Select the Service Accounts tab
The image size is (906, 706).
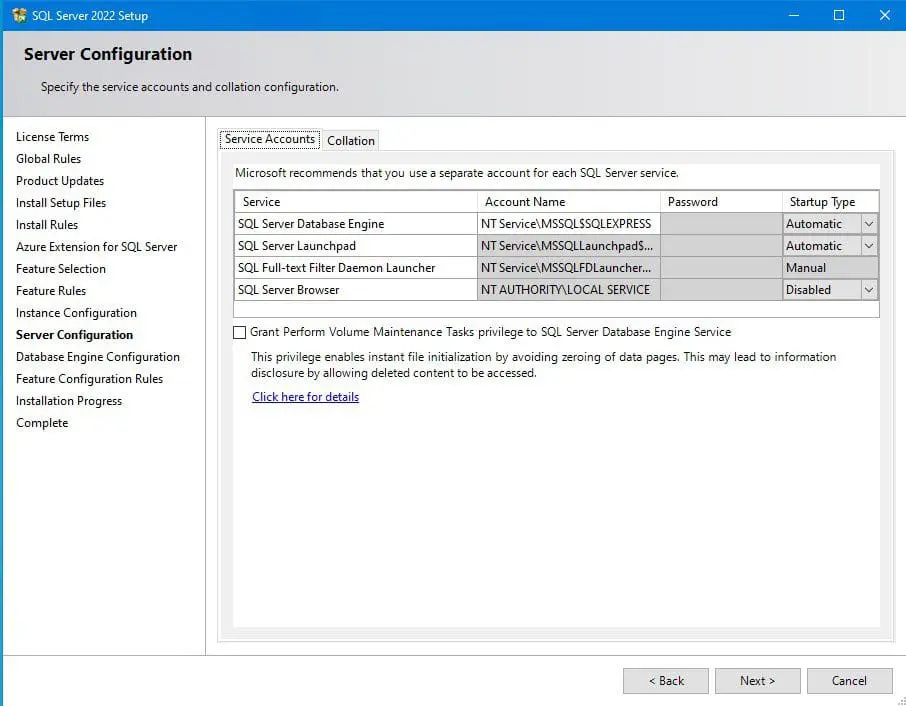click(x=269, y=139)
